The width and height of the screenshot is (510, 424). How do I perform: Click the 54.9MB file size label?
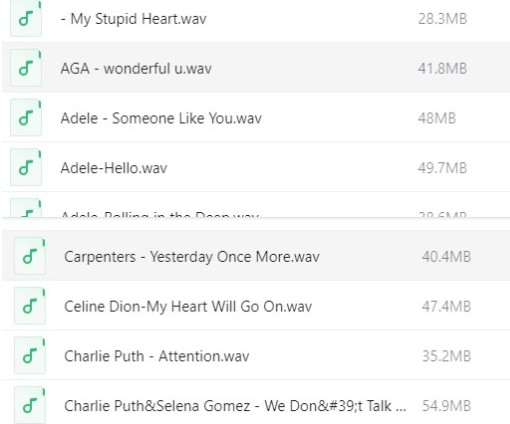446,406
